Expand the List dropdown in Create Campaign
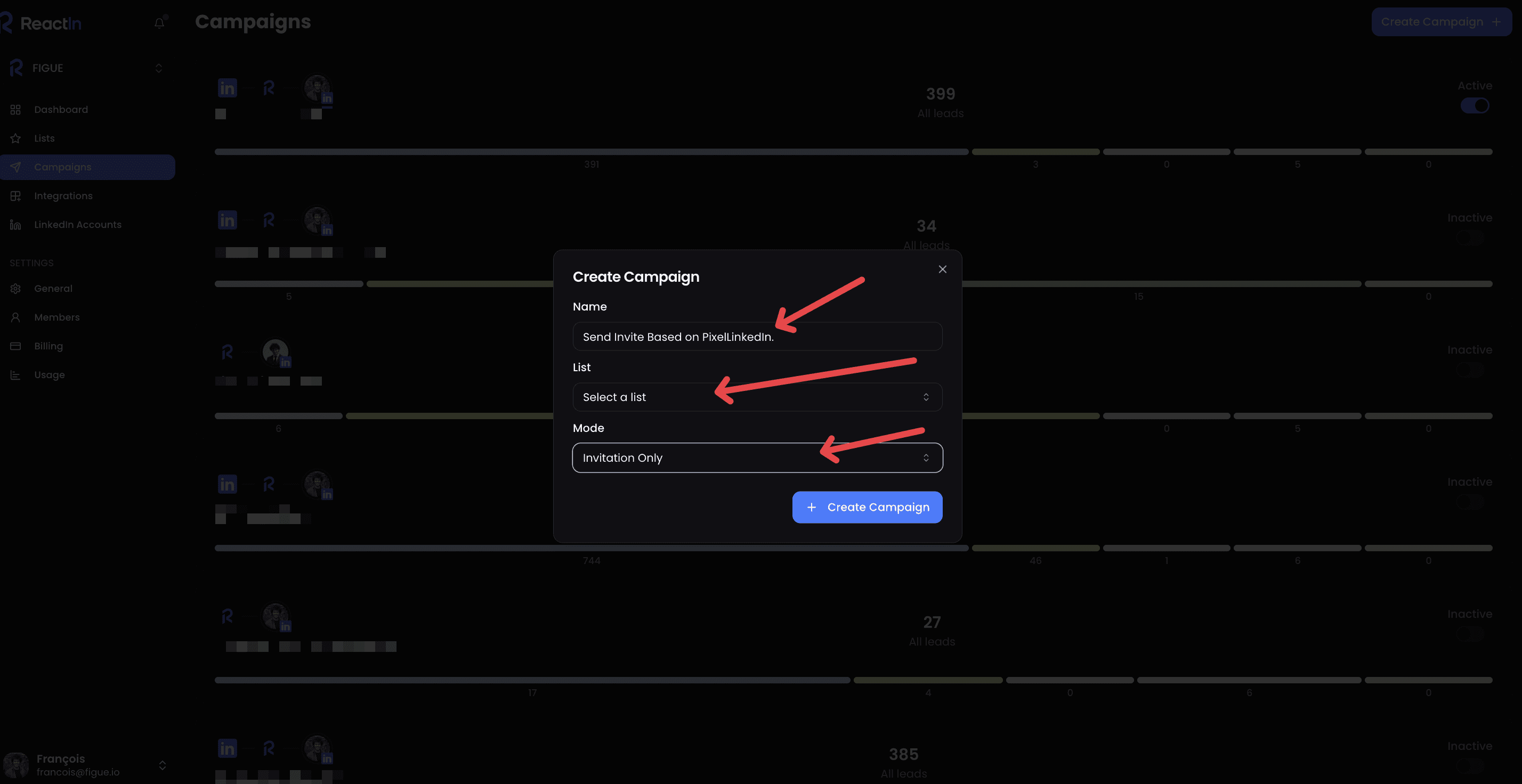 (x=756, y=396)
